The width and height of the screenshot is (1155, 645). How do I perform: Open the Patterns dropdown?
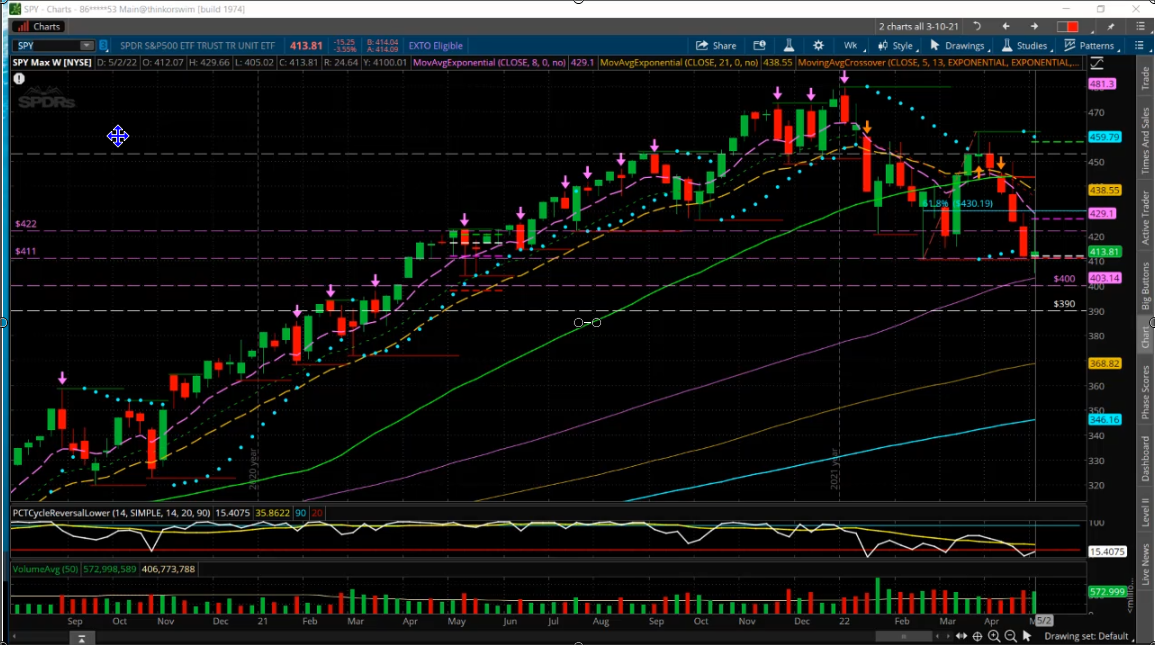tap(1091, 46)
